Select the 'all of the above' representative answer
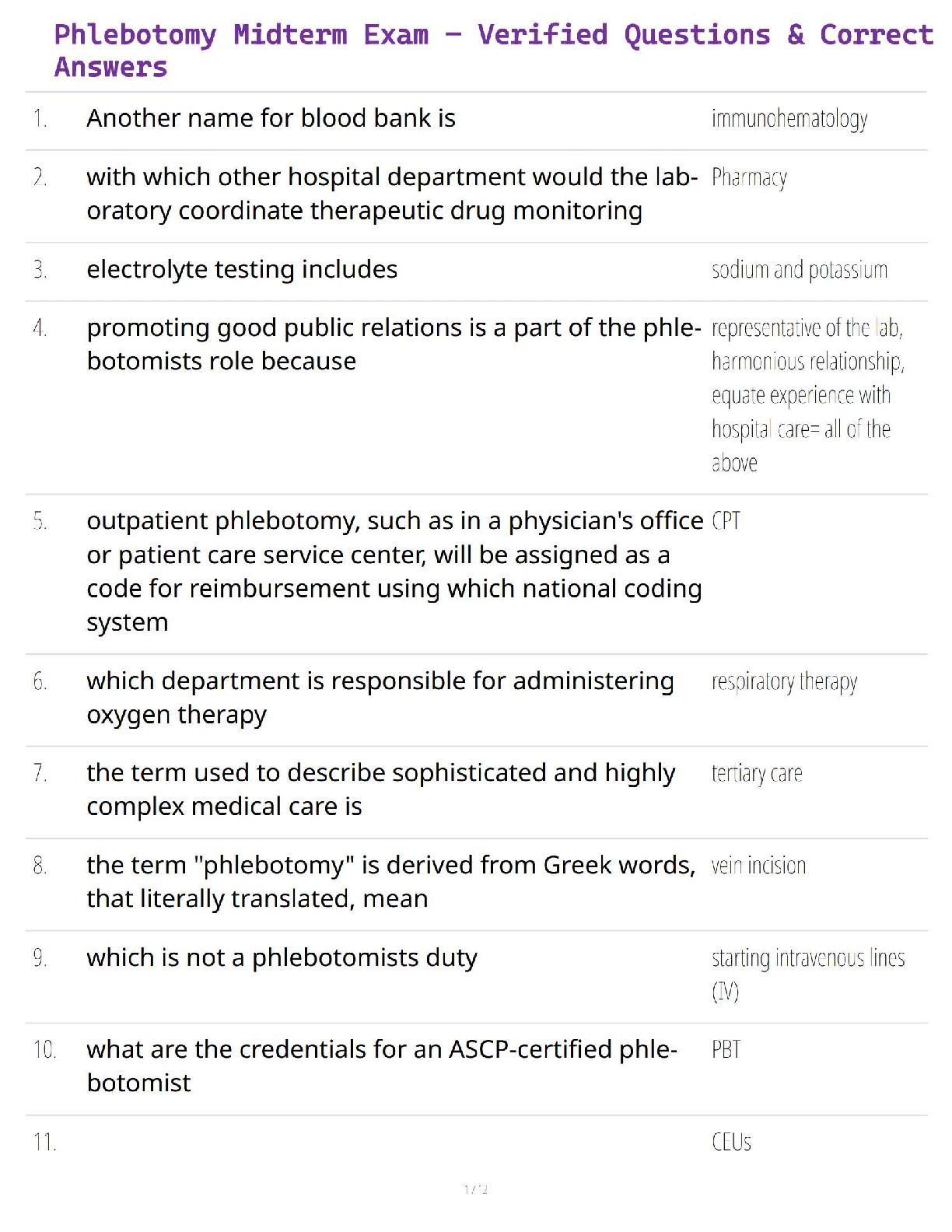Screen dimensions: 952x1232 coord(807,395)
